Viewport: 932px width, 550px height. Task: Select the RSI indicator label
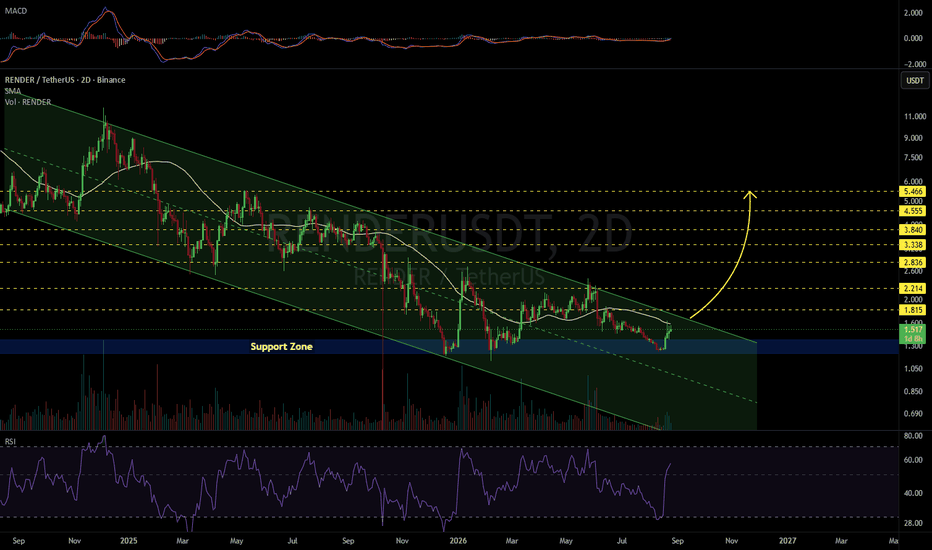click(x=10, y=441)
